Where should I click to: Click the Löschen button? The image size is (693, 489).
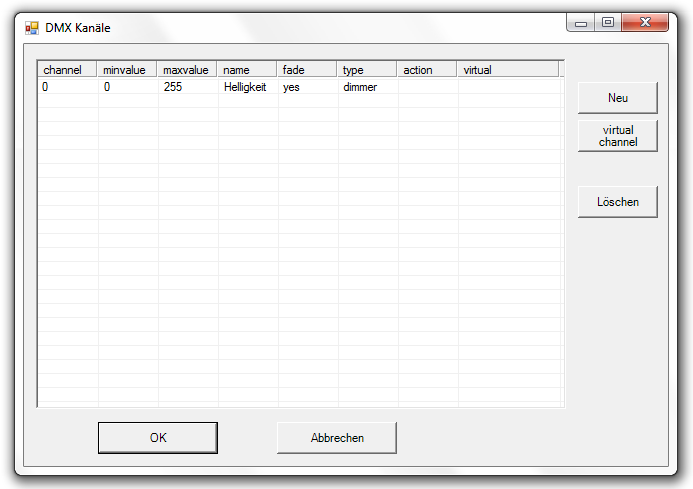pos(617,202)
